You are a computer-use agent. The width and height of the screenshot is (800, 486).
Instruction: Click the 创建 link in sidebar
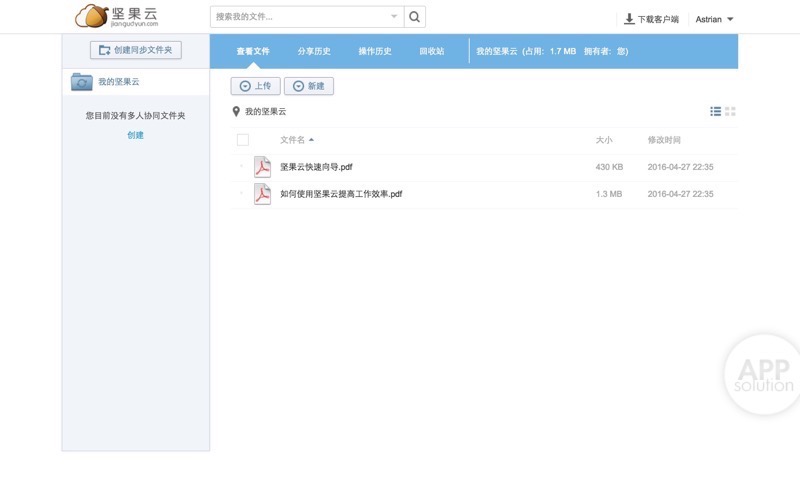[135, 135]
